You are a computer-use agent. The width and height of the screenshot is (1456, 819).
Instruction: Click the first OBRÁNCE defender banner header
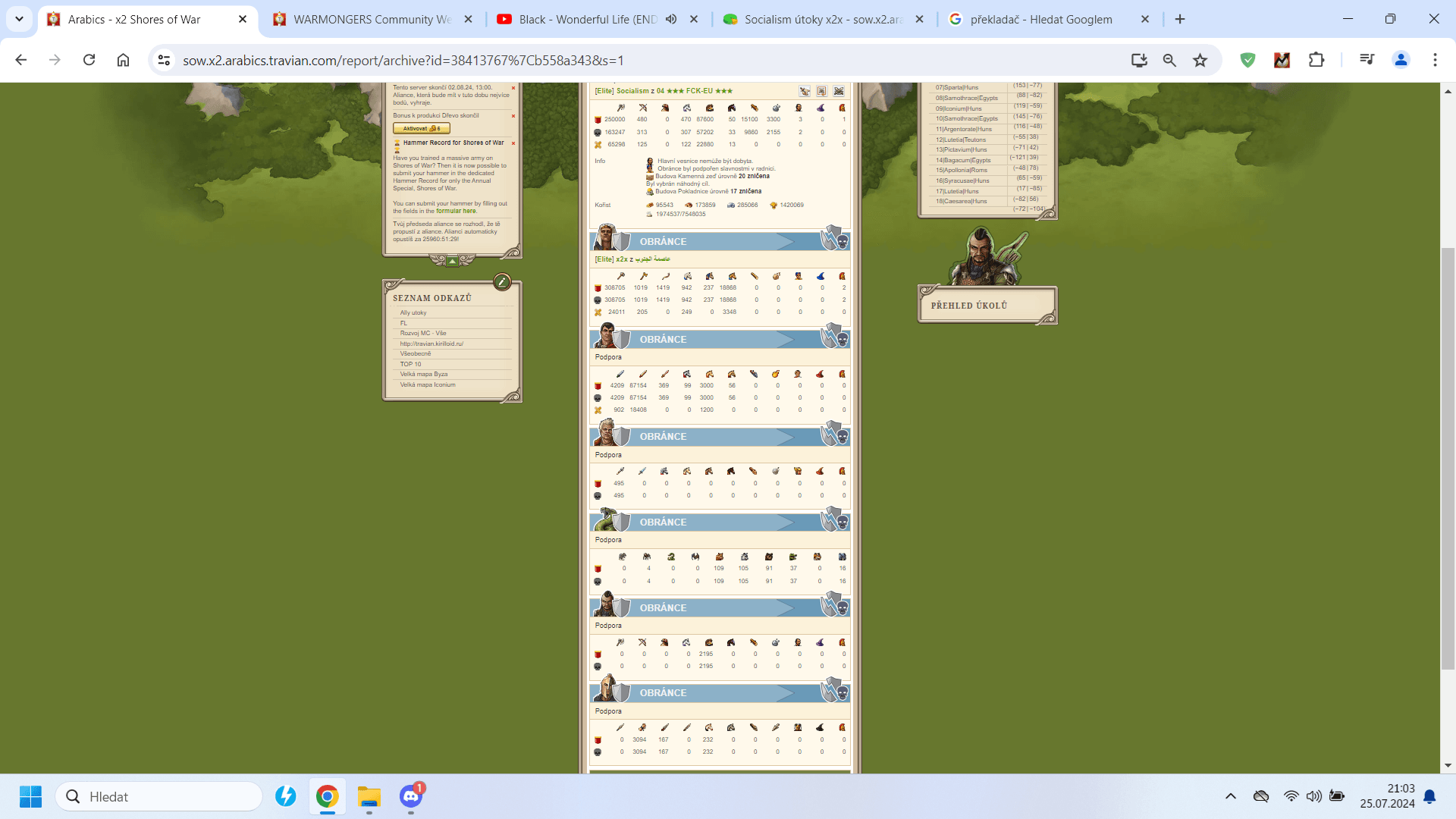[x=720, y=241]
